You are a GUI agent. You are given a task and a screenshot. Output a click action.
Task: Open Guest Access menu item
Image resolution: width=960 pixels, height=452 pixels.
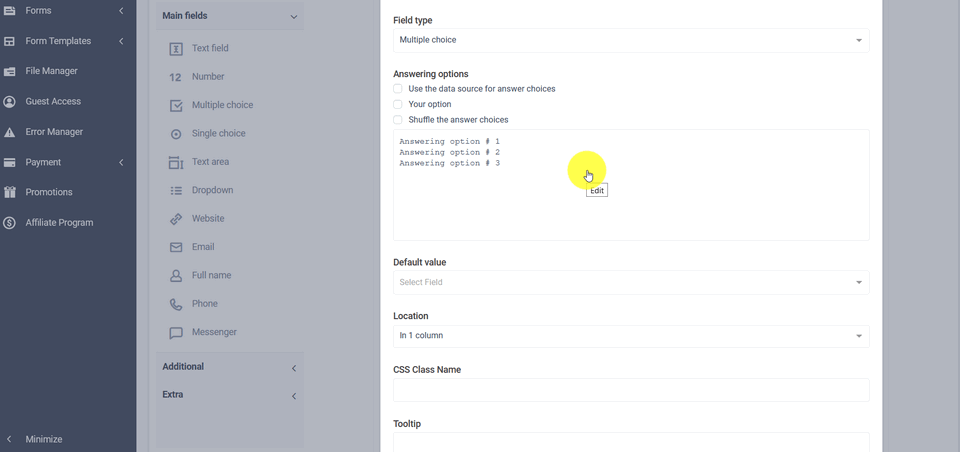tap(53, 102)
